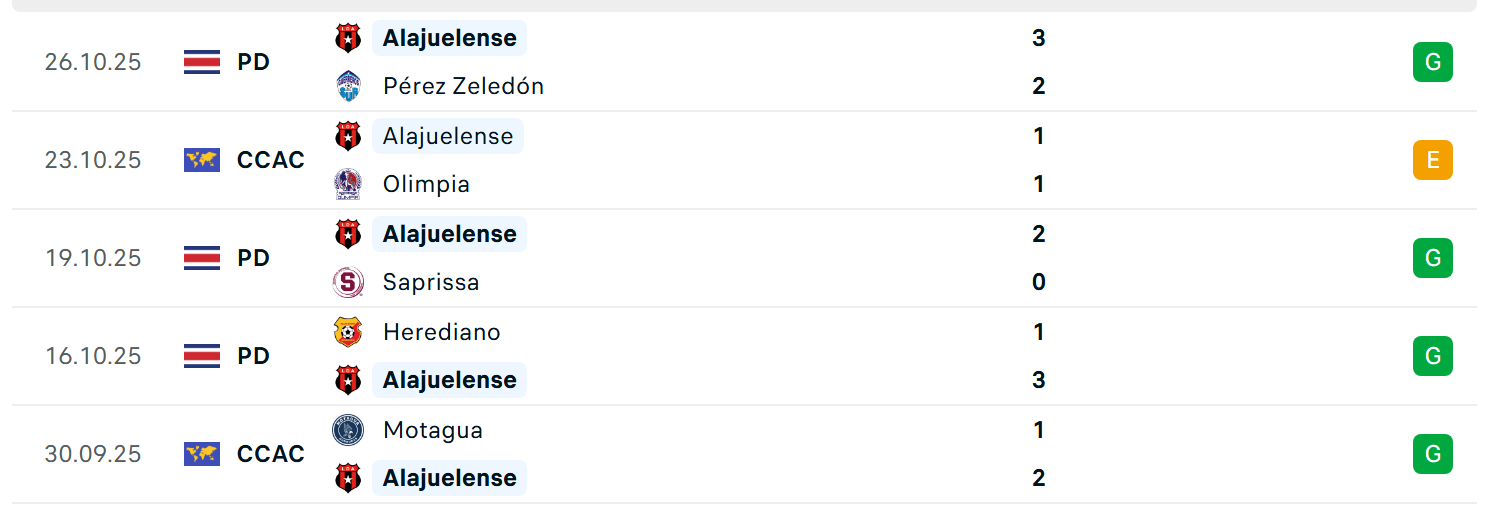Click Alajuelense crest in 26.10.25 match
This screenshot has width=1496, height=507.
click(348, 38)
